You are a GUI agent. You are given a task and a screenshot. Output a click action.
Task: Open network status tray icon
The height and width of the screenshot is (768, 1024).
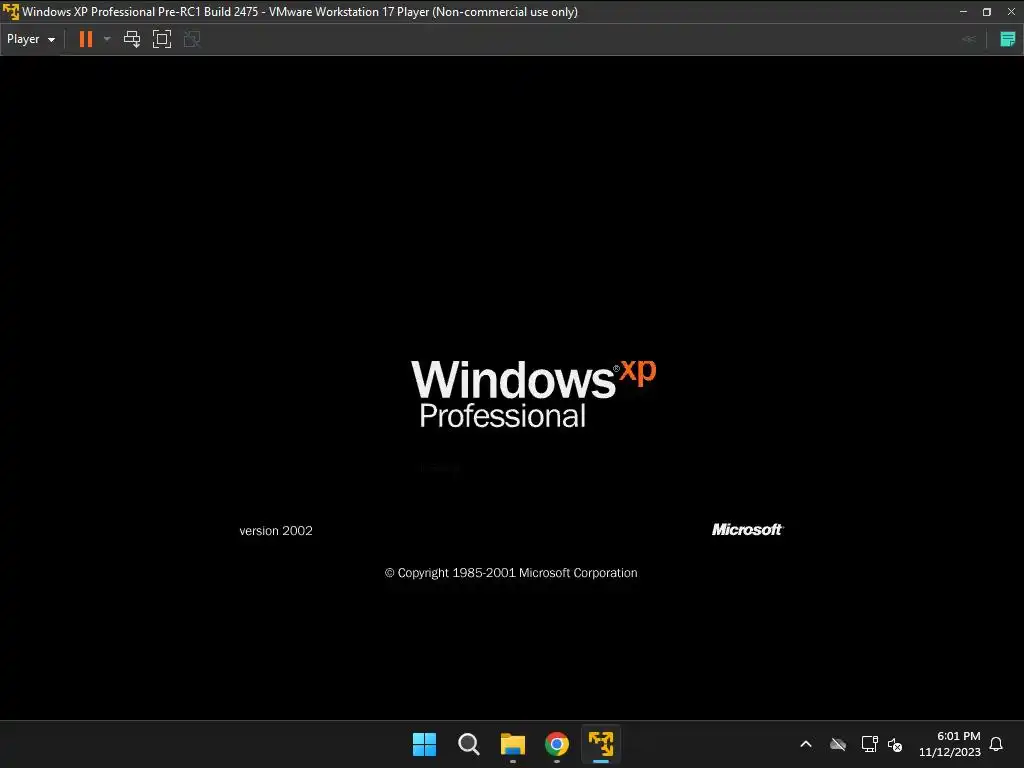(x=869, y=744)
